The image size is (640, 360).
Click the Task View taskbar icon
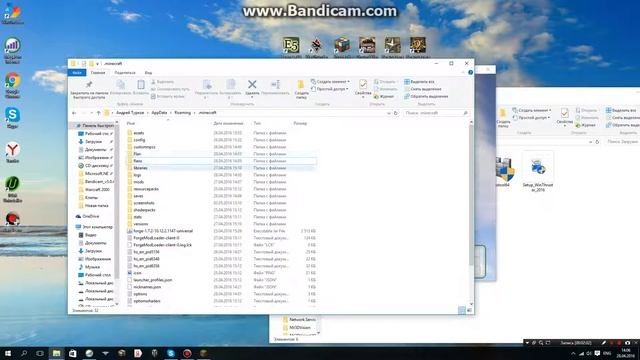tap(40, 353)
